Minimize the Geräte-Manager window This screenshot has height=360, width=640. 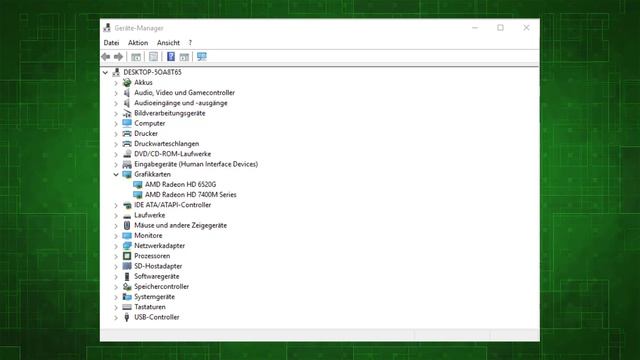pyautogui.click(x=475, y=28)
